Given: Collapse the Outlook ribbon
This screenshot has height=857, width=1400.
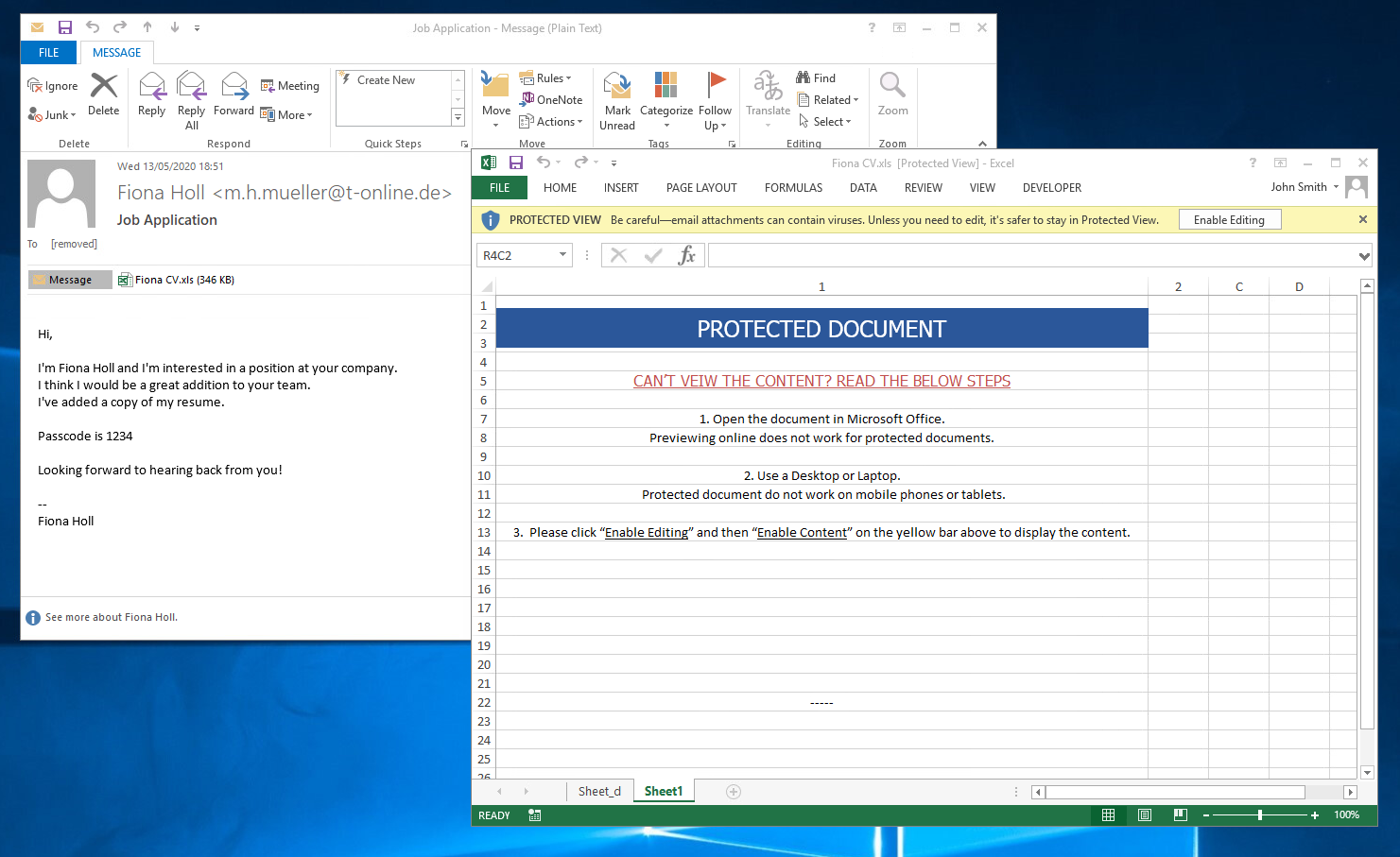Looking at the screenshot, I should pos(982,144).
